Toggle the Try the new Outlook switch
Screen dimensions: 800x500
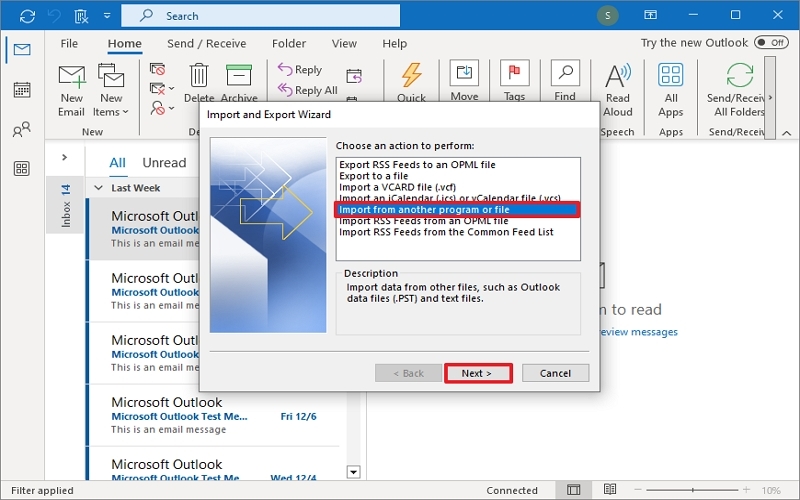click(771, 42)
